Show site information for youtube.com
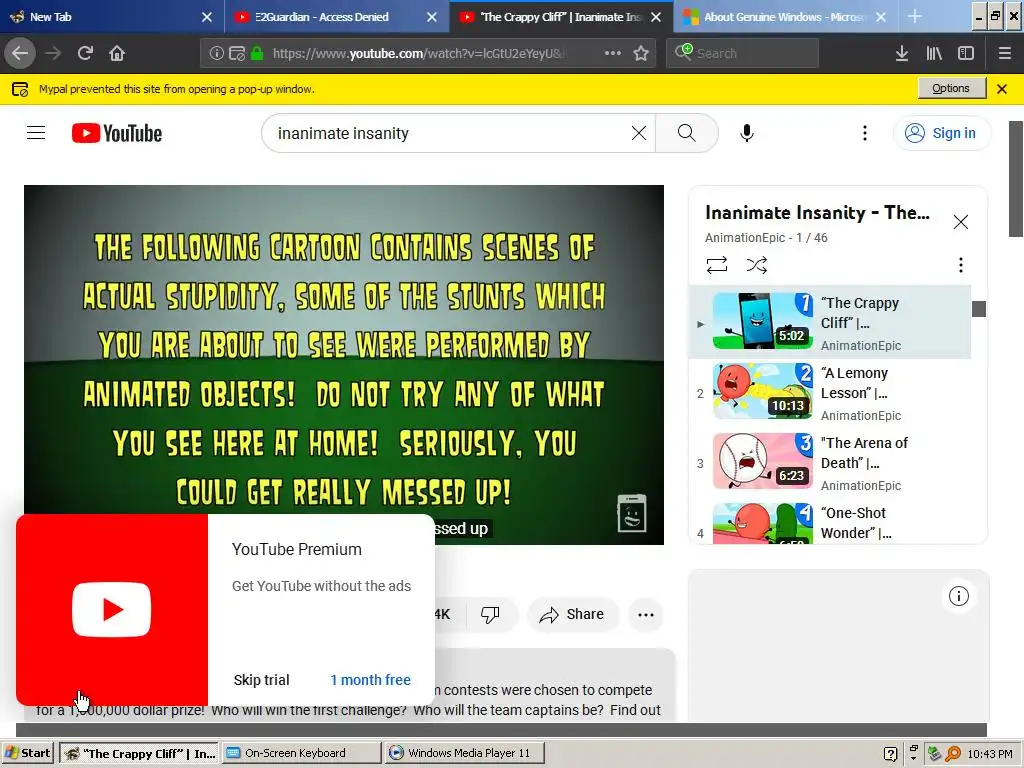This screenshot has width=1024, height=768. [216, 54]
